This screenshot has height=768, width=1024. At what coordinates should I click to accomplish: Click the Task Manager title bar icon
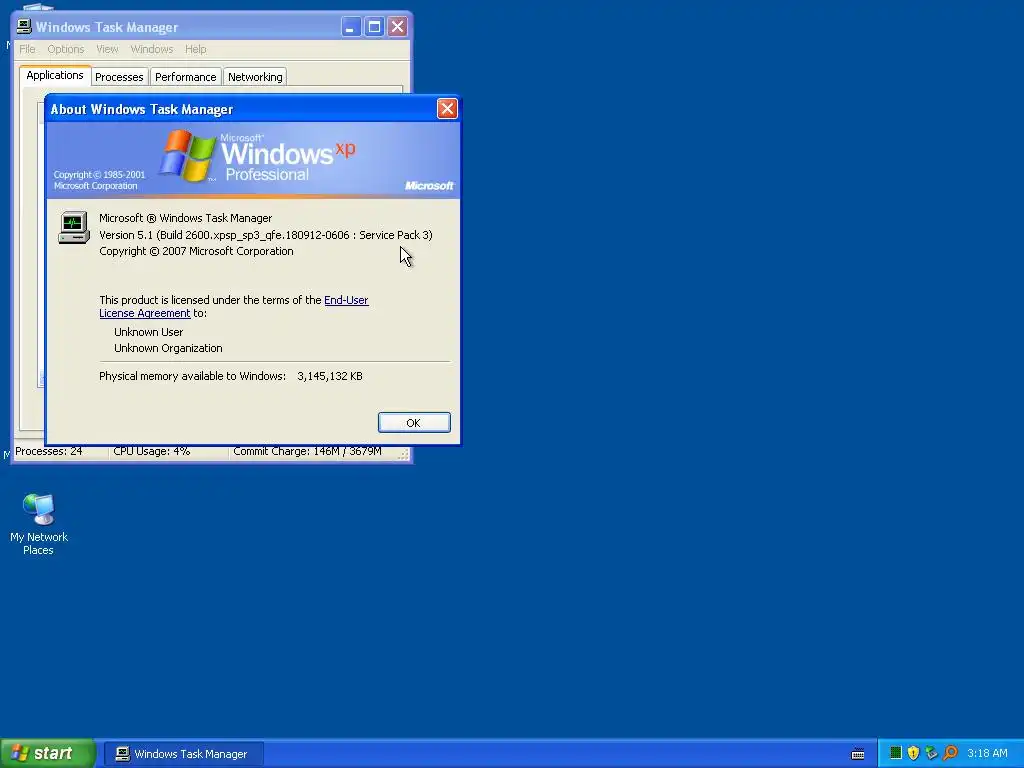pyautogui.click(x=24, y=26)
